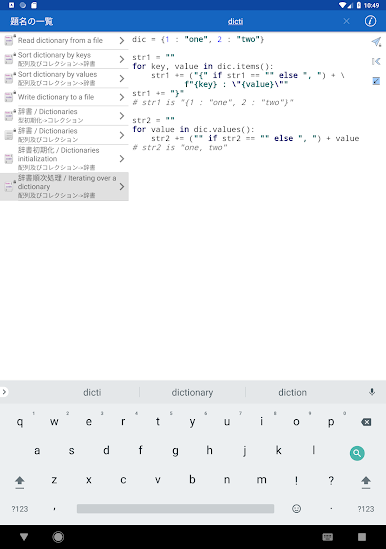Tap Android recent apps square button

(362, 537)
